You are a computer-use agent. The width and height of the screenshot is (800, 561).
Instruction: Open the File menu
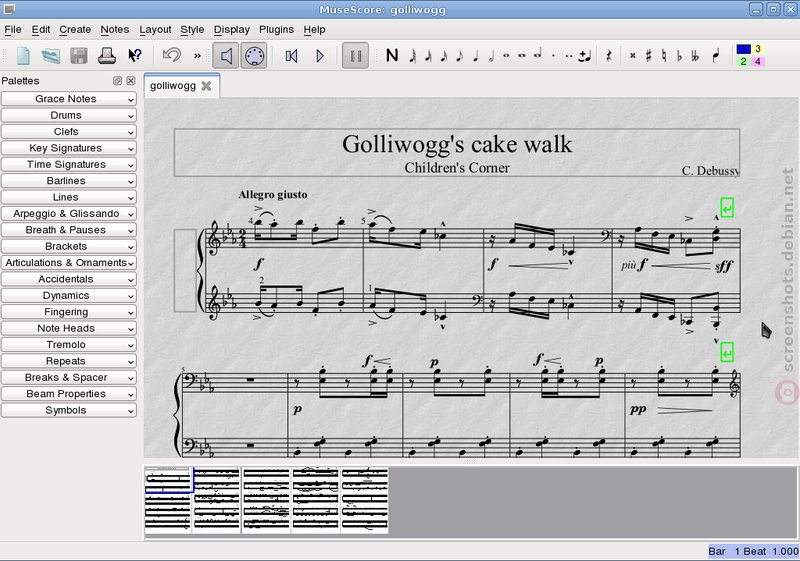coord(13,30)
